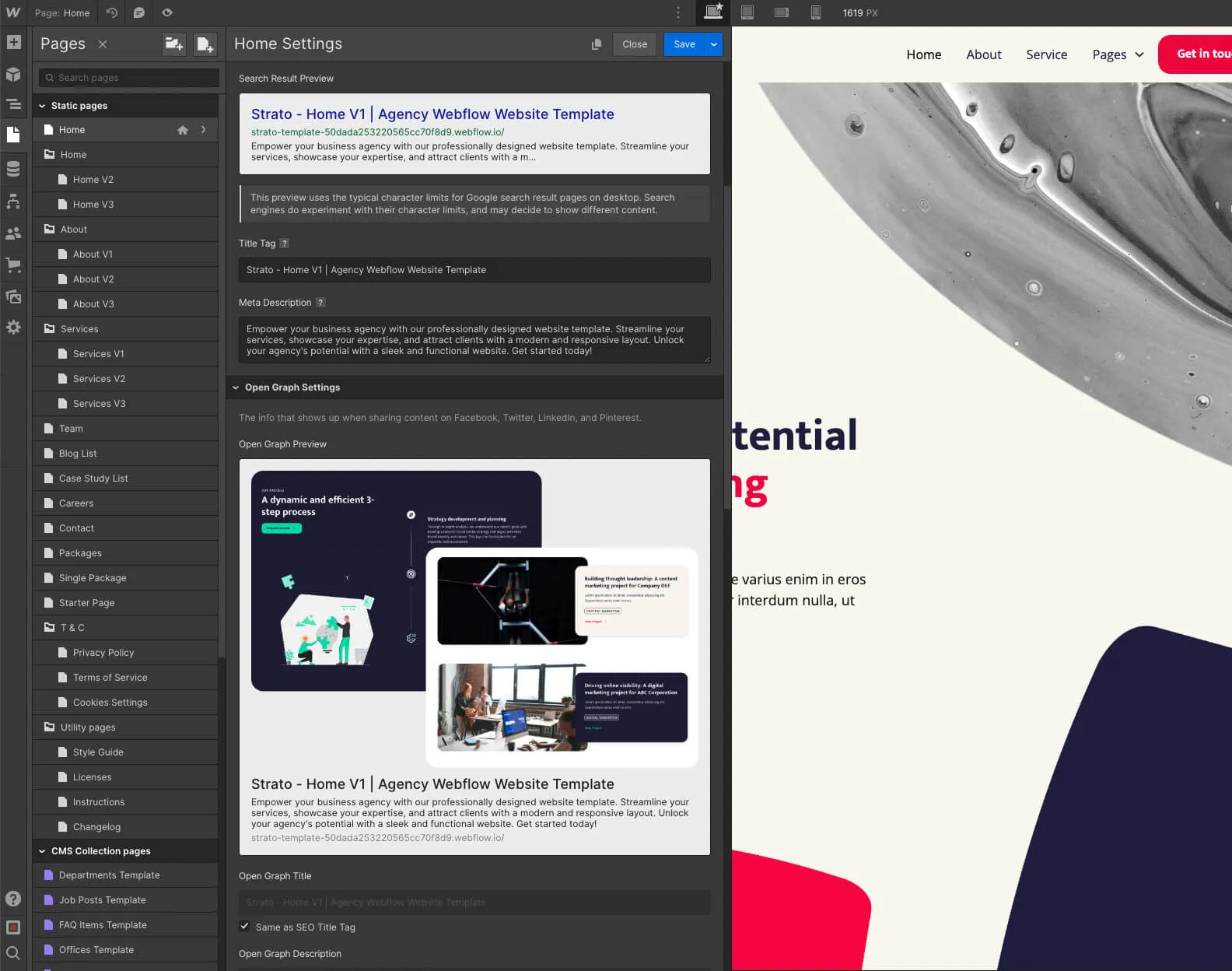
Task: Click Home link in site navbar
Action: click(924, 54)
